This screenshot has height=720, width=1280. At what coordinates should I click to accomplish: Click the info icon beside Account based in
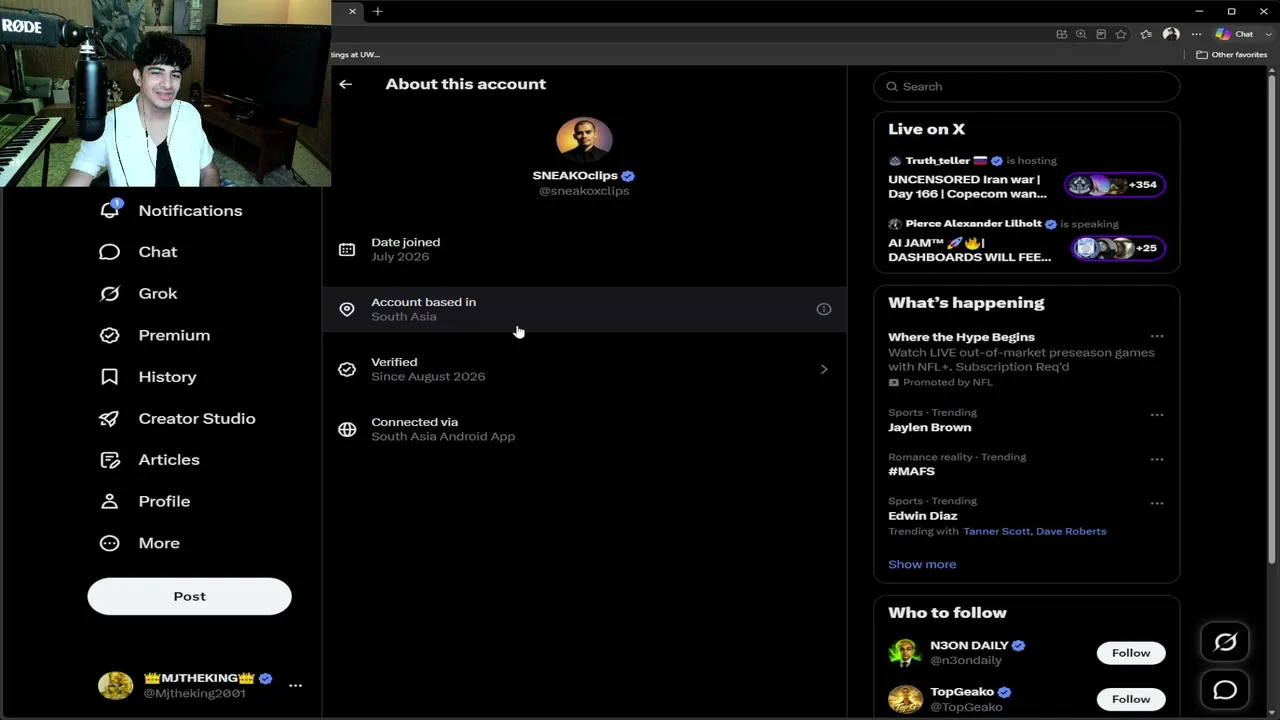tap(824, 309)
